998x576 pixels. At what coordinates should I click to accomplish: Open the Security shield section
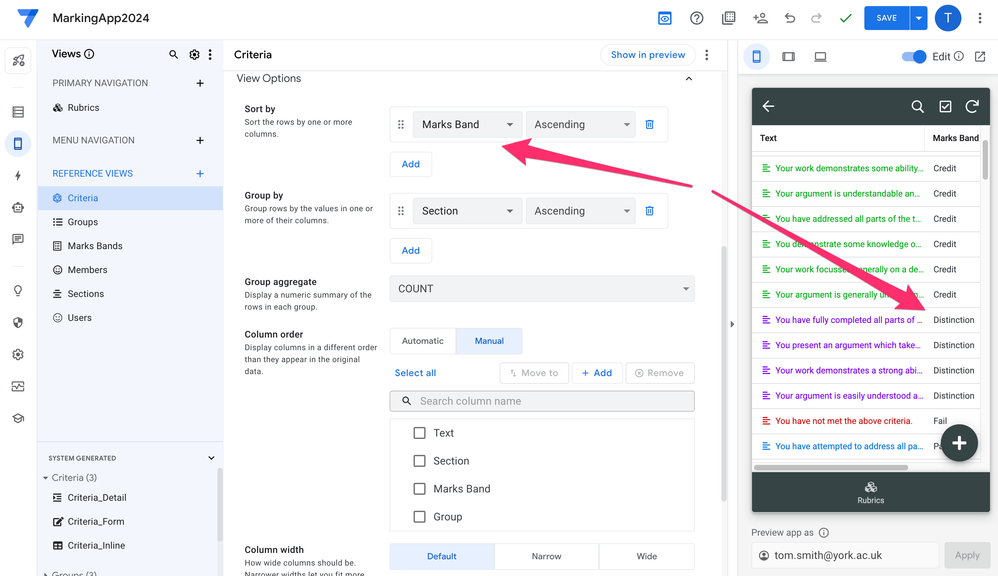coord(18,322)
